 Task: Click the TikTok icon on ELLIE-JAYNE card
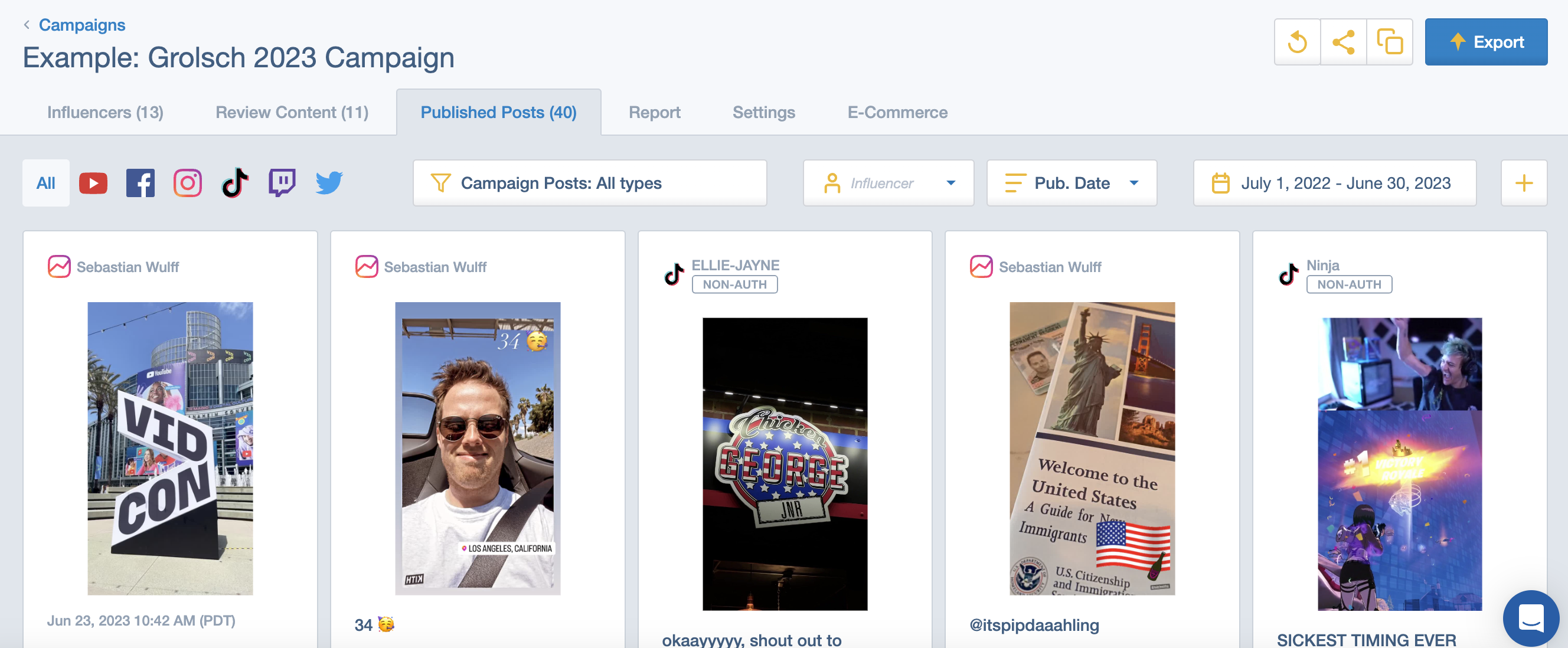pyautogui.click(x=674, y=274)
